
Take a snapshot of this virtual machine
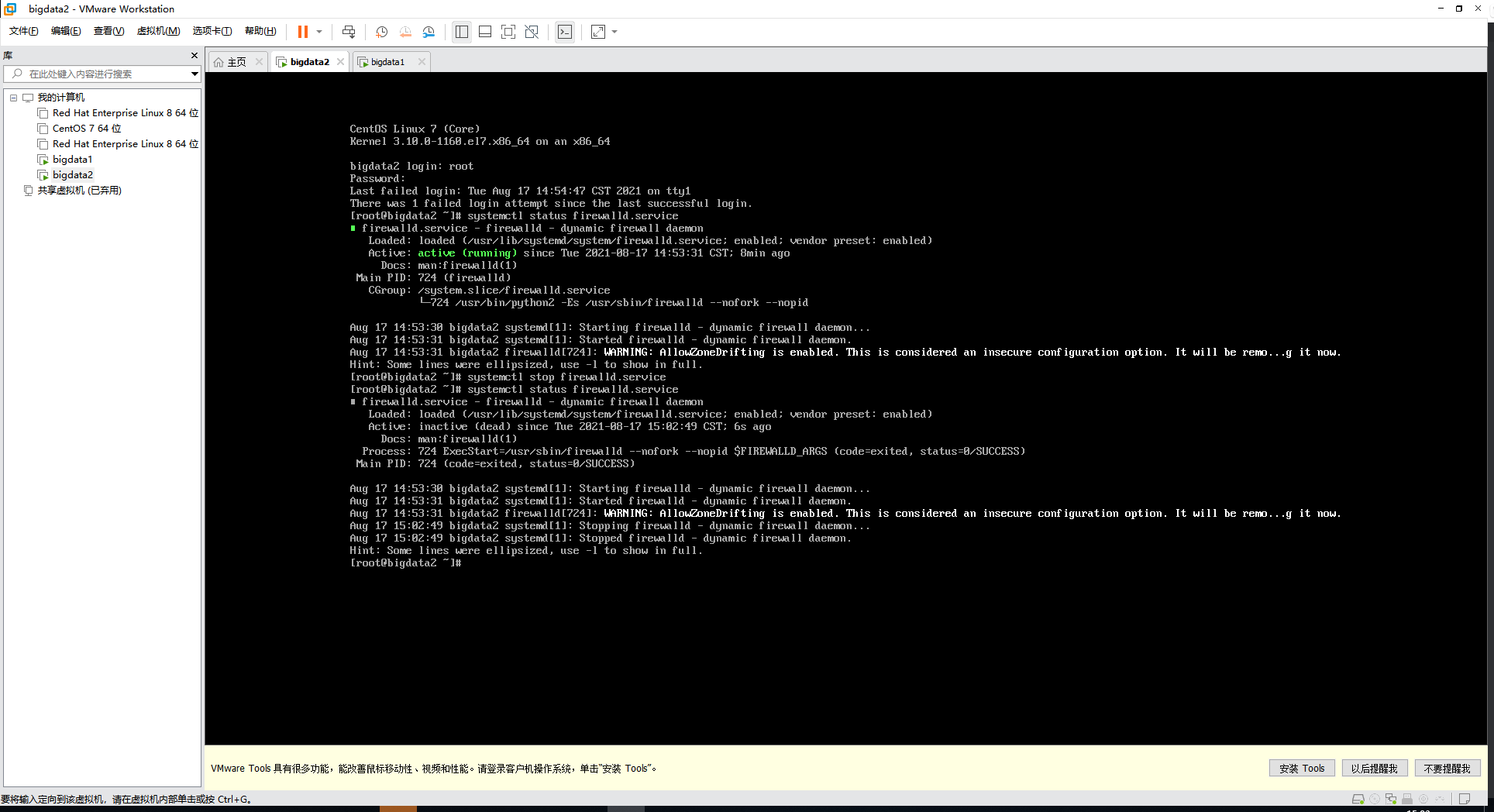[x=380, y=32]
